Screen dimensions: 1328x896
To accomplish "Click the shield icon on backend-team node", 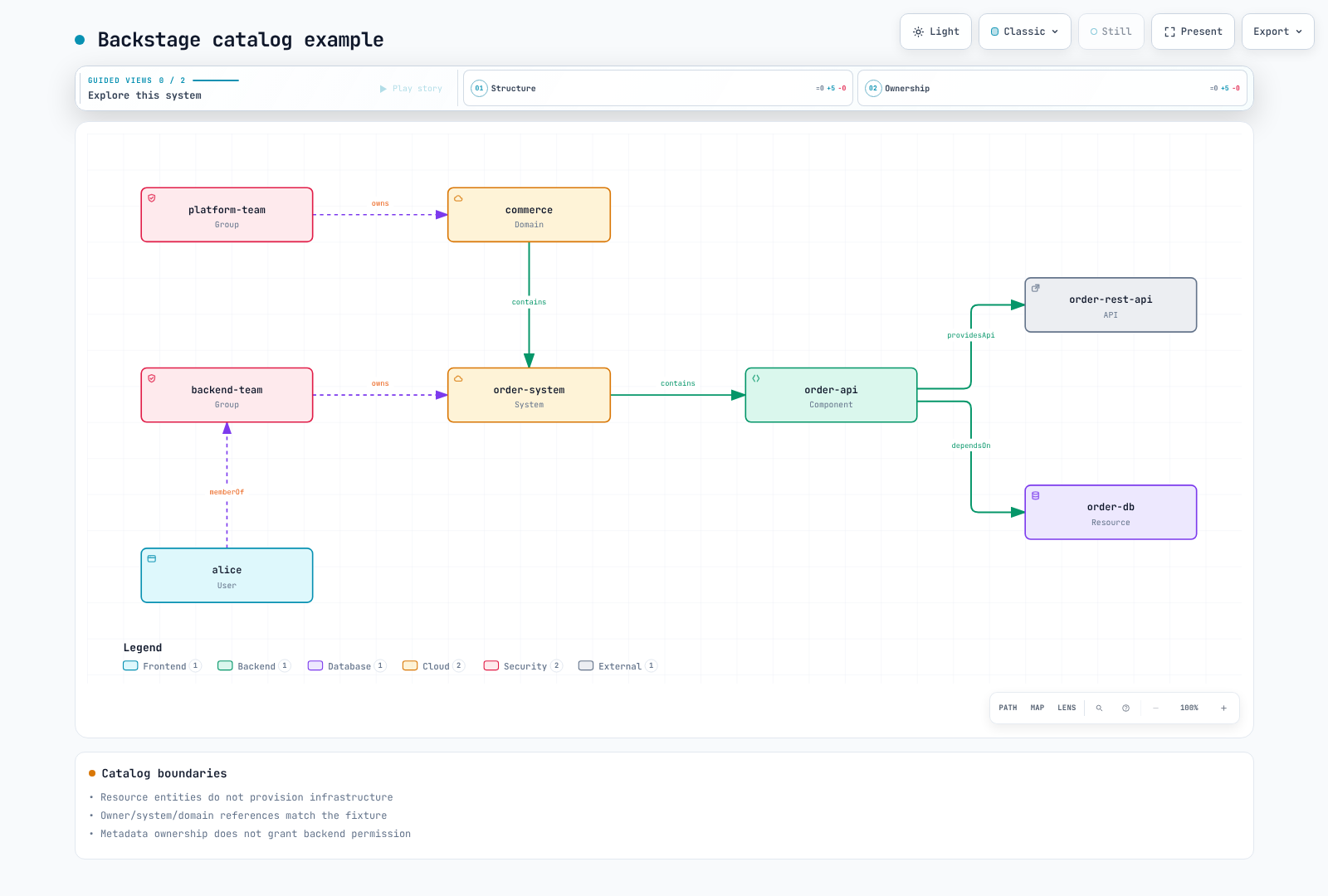I will (x=152, y=378).
